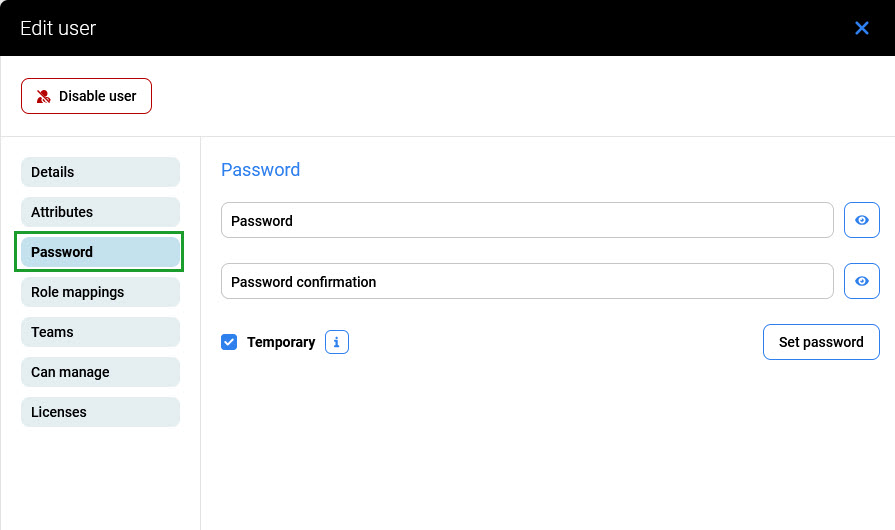895x530 pixels.
Task: Switch to the Attributes tab
Action: click(100, 212)
